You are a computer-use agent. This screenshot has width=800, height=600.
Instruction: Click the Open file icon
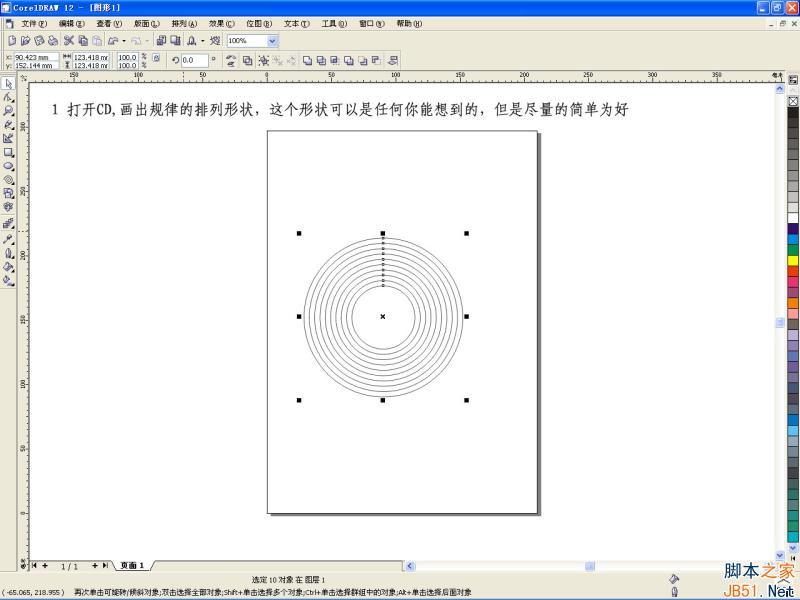coord(26,40)
